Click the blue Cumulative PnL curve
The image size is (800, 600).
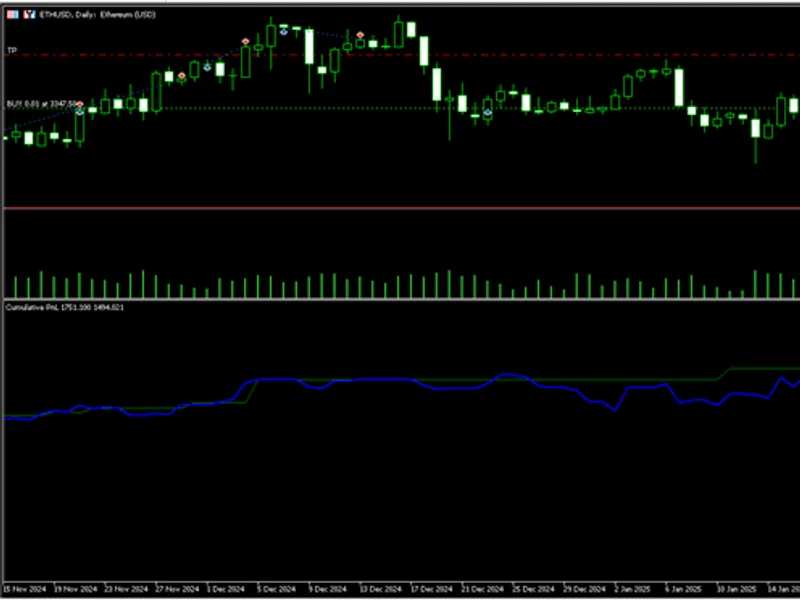(402, 379)
